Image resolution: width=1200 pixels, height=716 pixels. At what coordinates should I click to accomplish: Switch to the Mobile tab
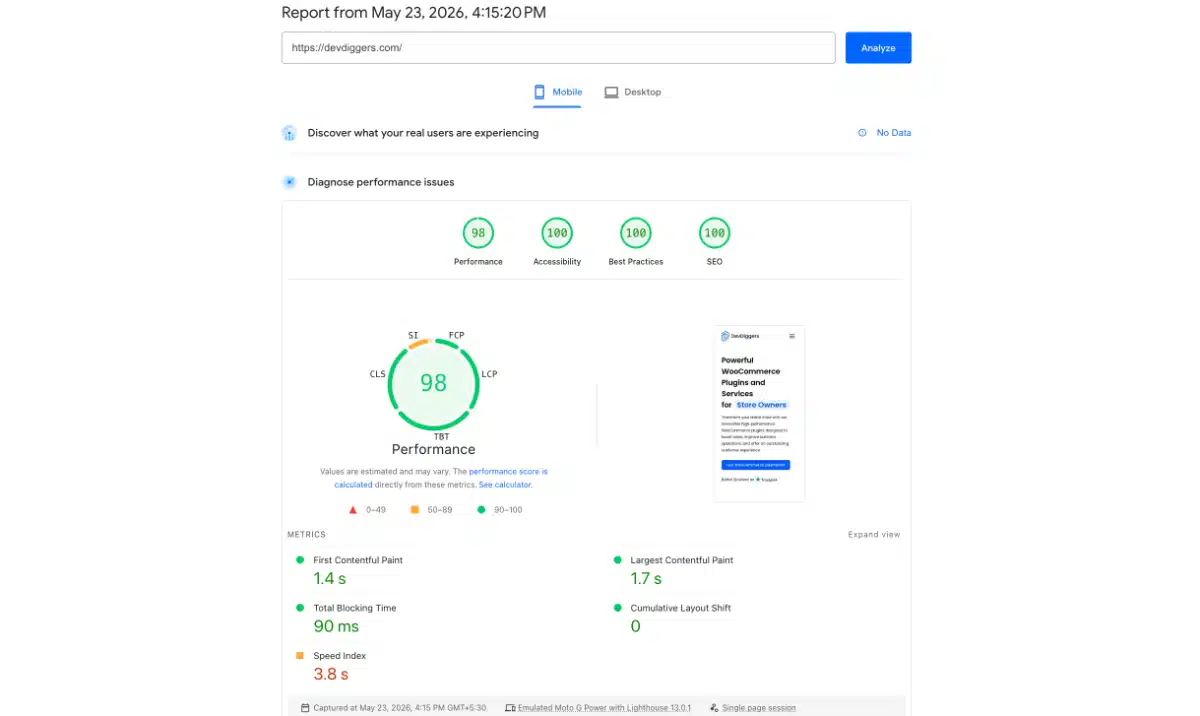[557, 92]
